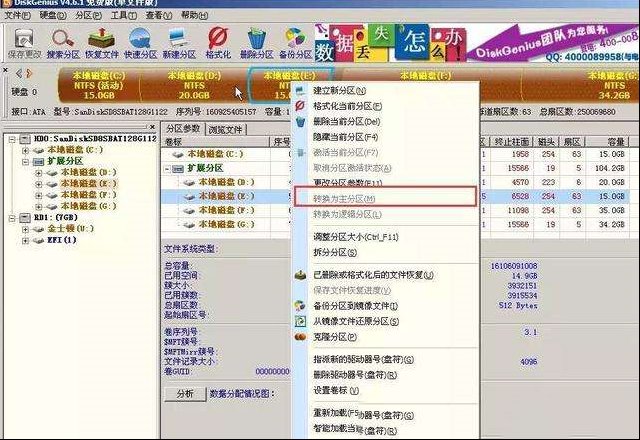The height and width of the screenshot is (440, 640).
Task: Launch the 恢复文件 file recovery tool
Action: tap(102, 43)
